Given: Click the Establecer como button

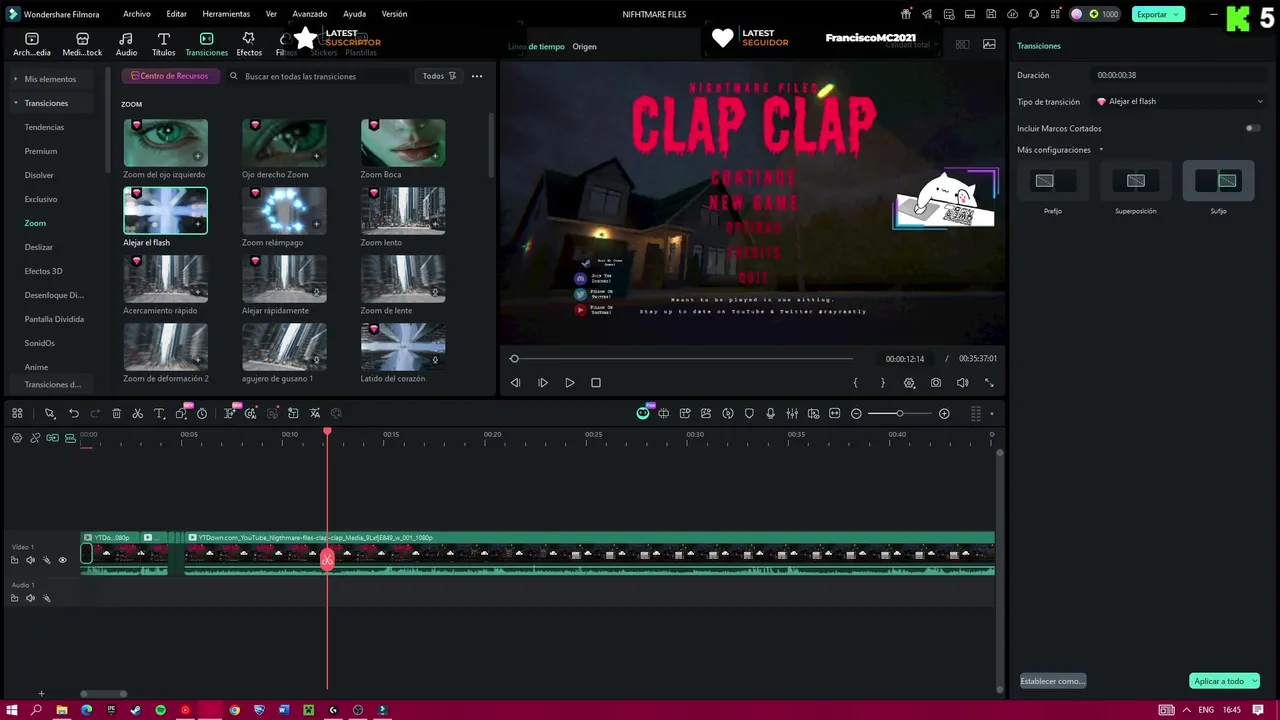Looking at the screenshot, I should tap(1052, 681).
